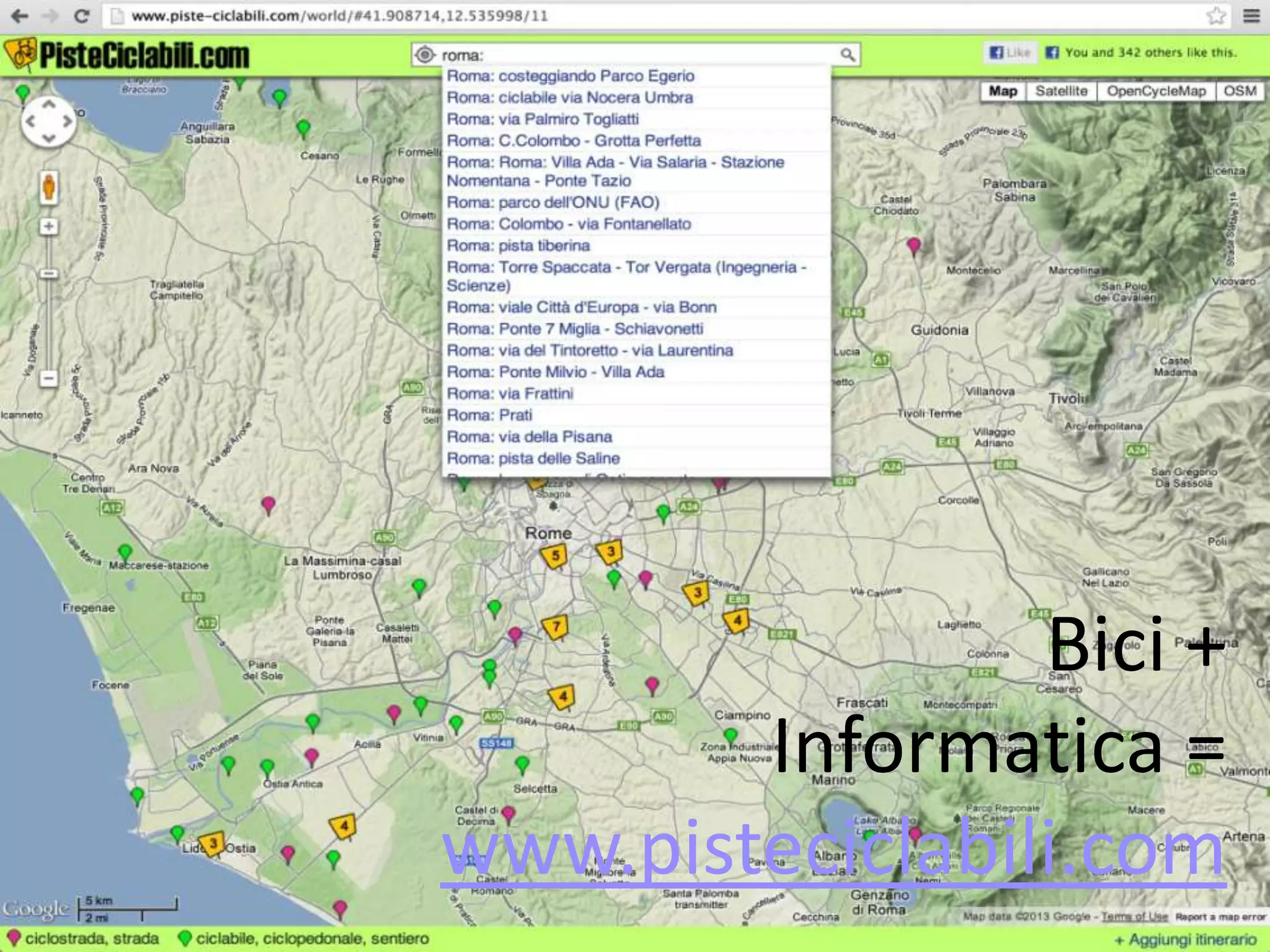Viewport: 1270px width, 952px height.
Task: Switch to OSM view tab
Action: coord(1240,91)
